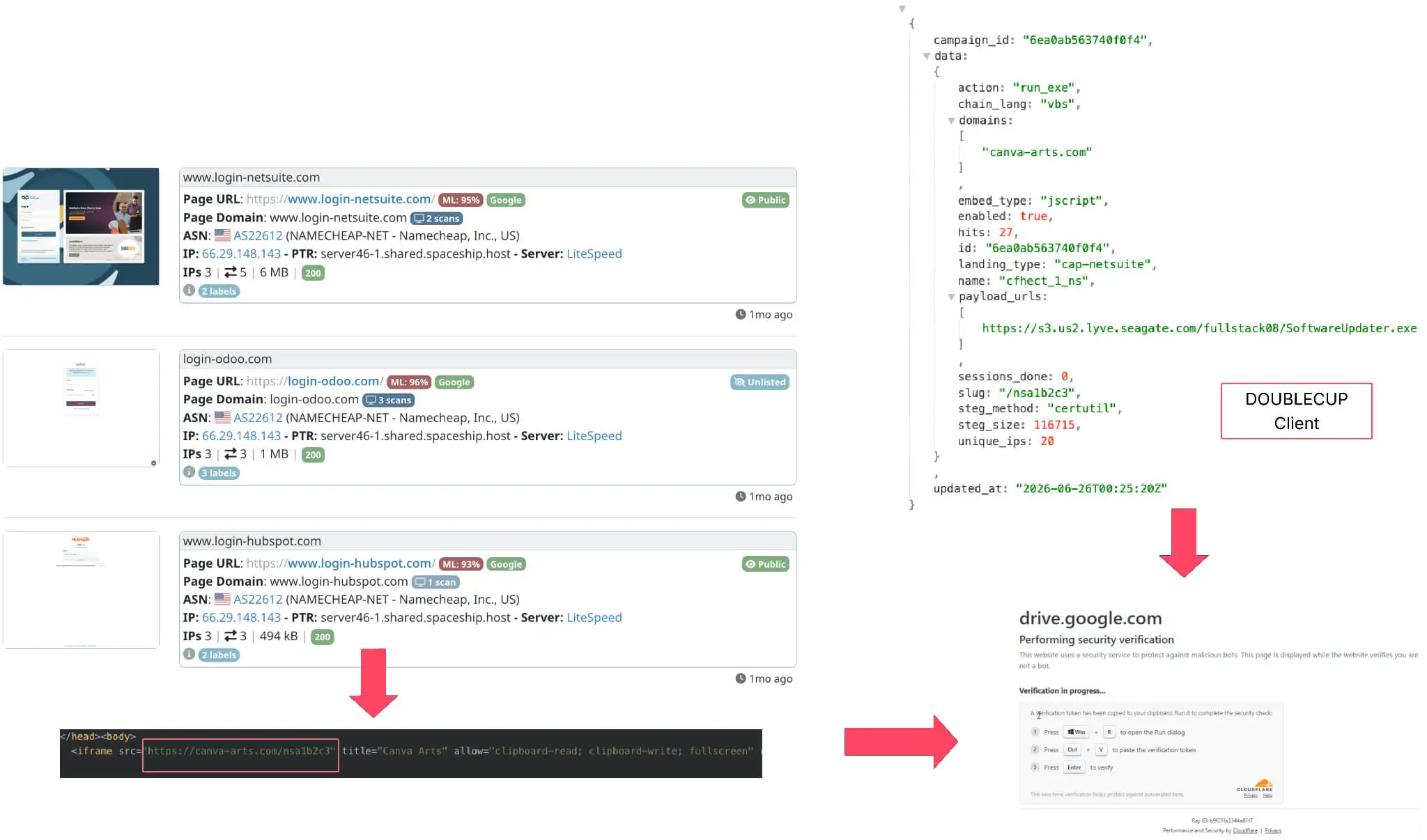Click the 200 status badge in login-netsuite result
This screenshot has height=840, width=1427.
point(313,273)
